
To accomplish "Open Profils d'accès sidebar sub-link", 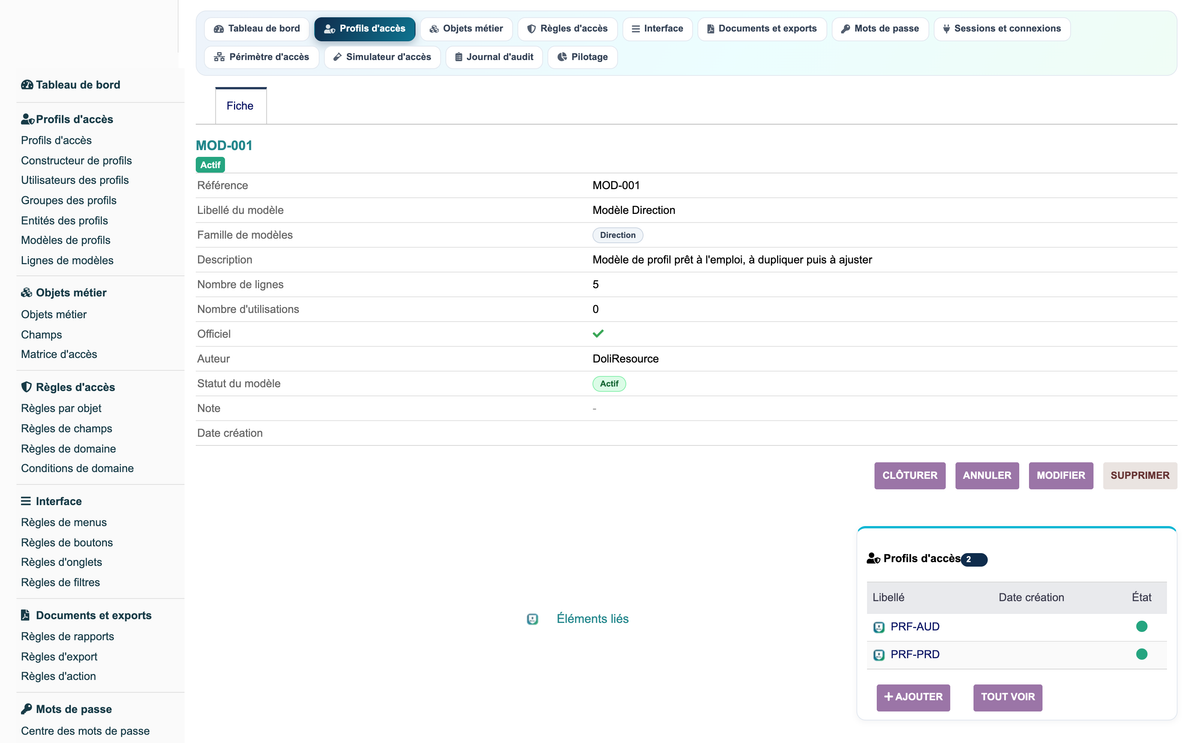I will pyautogui.click(x=56, y=141).
